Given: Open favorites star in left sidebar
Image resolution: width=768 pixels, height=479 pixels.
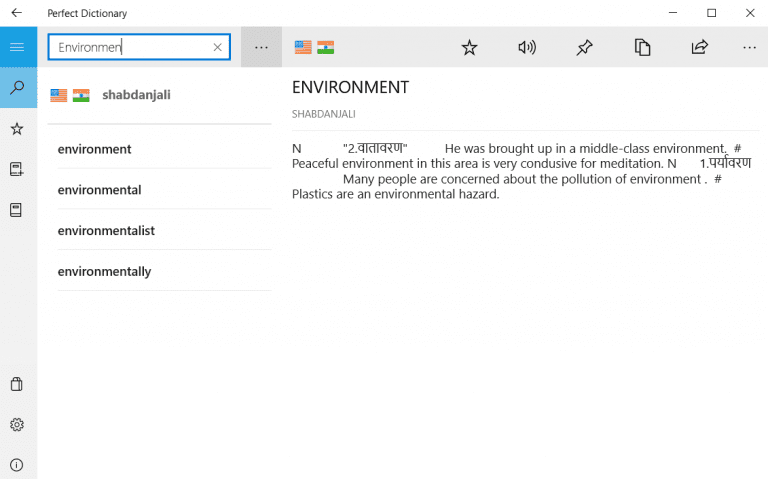Looking at the screenshot, I should 17,129.
